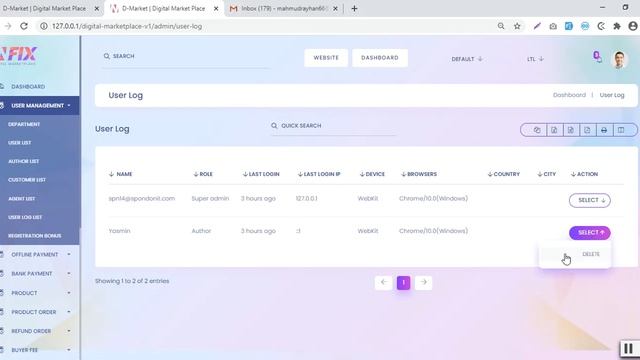Expand the Refund Order menu
The height and width of the screenshot is (360, 640).
tap(40, 331)
